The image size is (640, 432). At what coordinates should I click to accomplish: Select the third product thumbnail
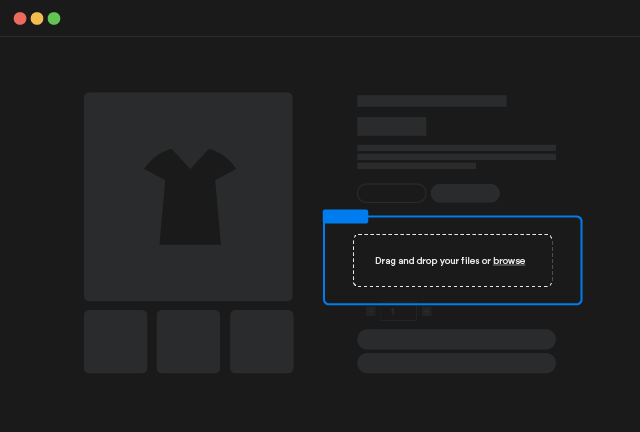261,341
